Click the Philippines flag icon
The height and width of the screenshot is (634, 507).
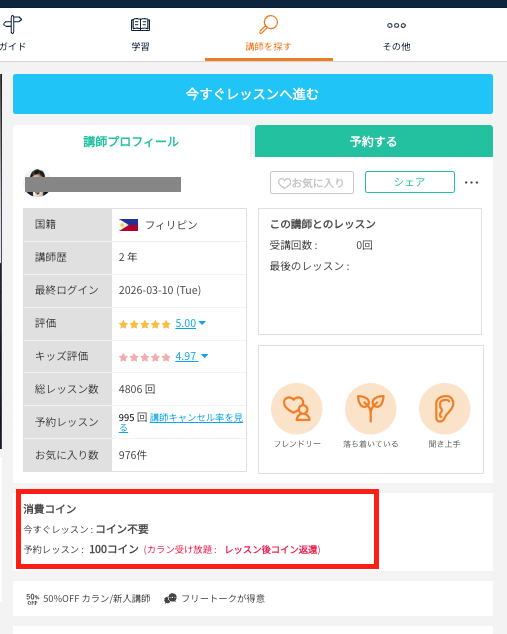pos(129,225)
